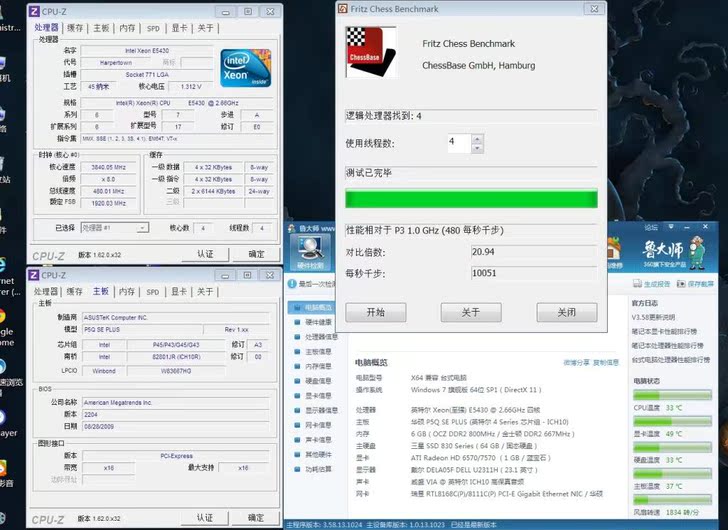Switch to 处理器 tab in lower CPU-Z

click(46, 291)
